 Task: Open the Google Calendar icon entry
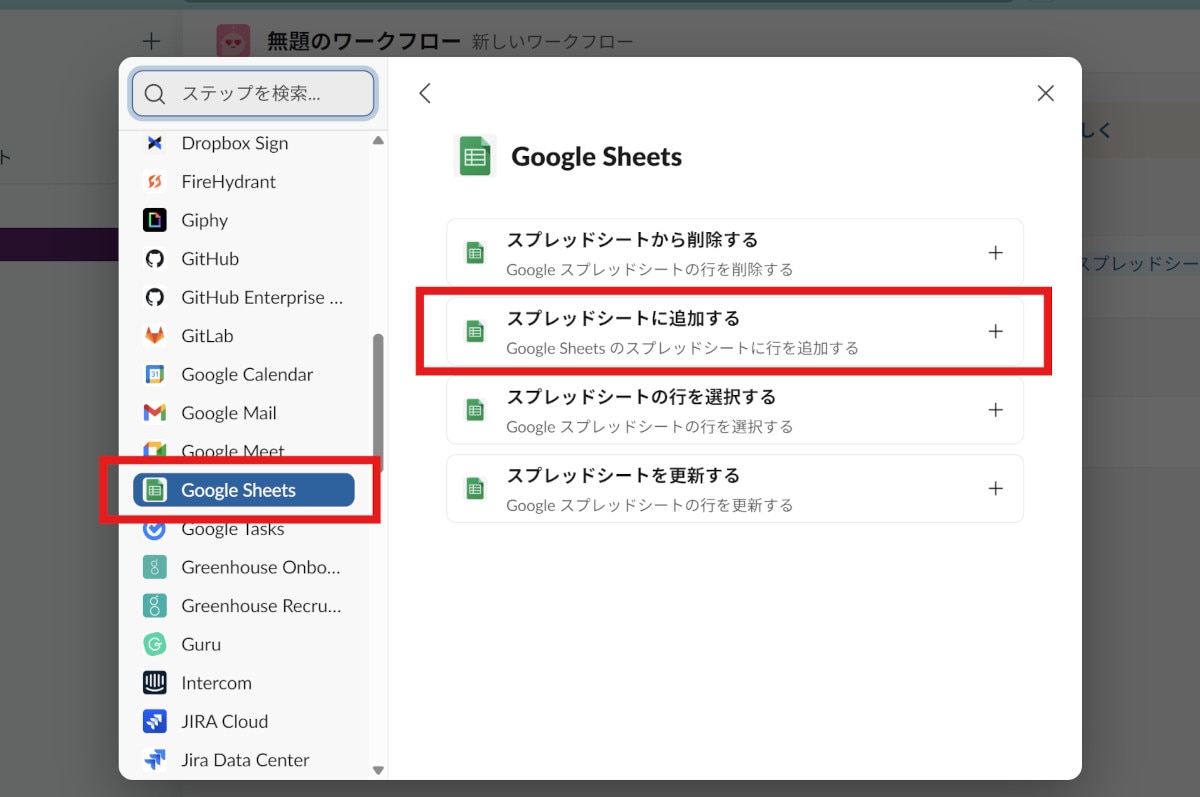(154, 375)
